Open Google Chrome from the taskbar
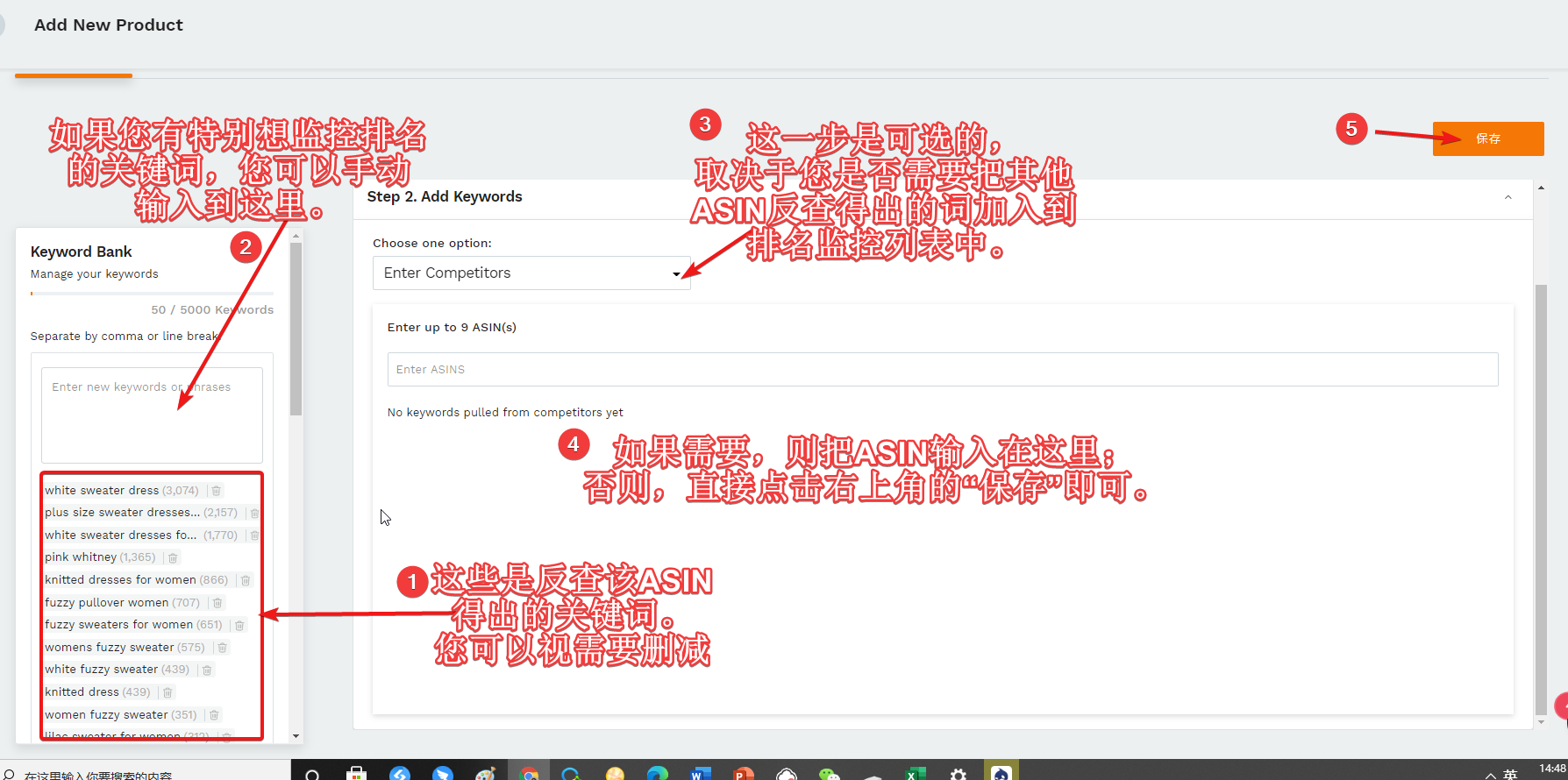This screenshot has width=1568, height=780. (529, 773)
